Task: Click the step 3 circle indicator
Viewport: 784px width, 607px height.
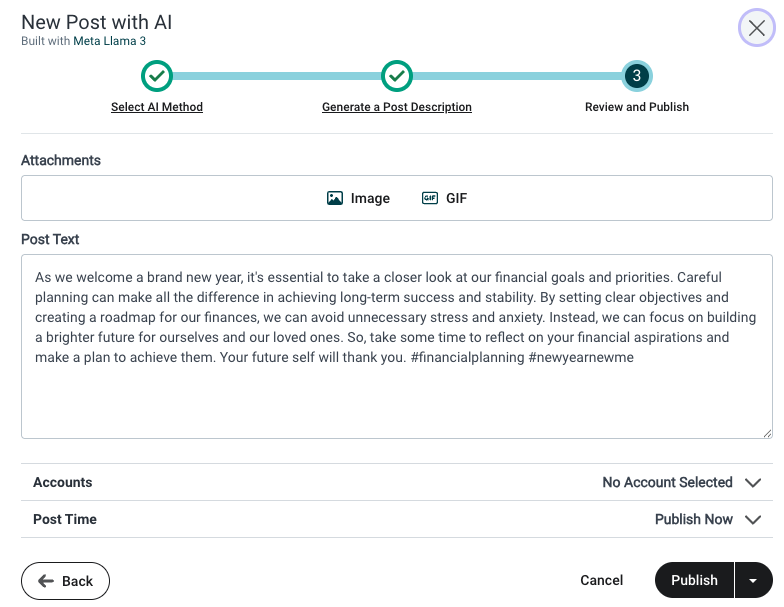Action: 637,76
